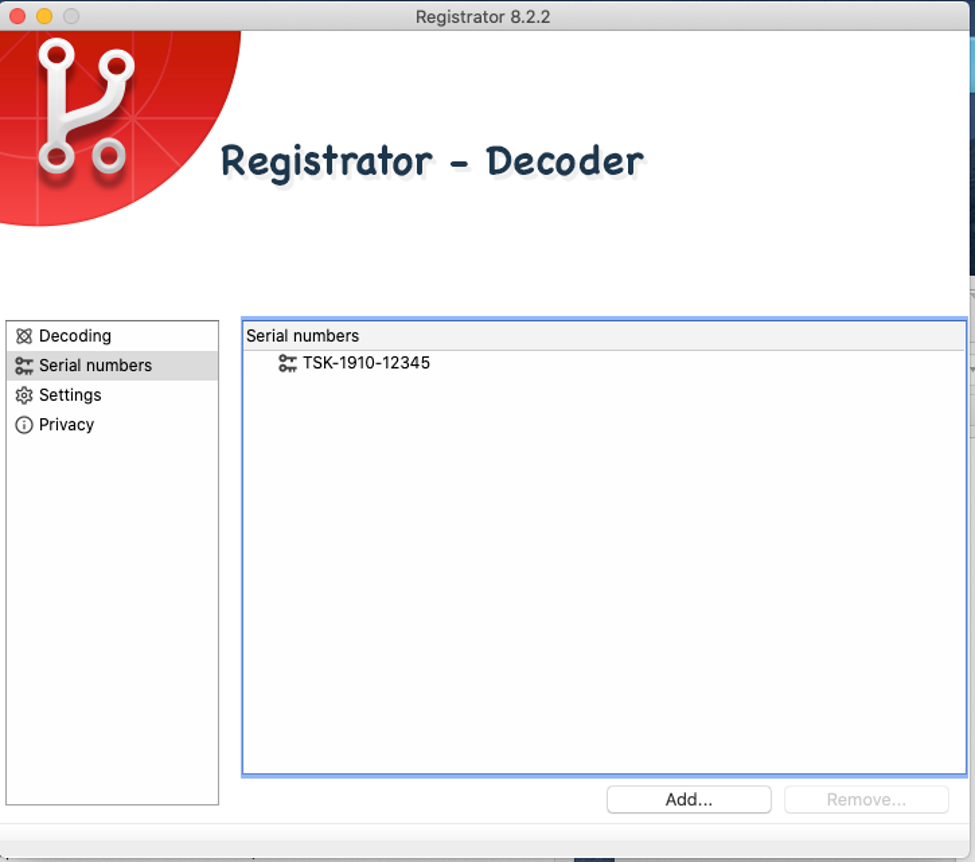Click the Decoding atom icon in sidebar

click(x=24, y=336)
